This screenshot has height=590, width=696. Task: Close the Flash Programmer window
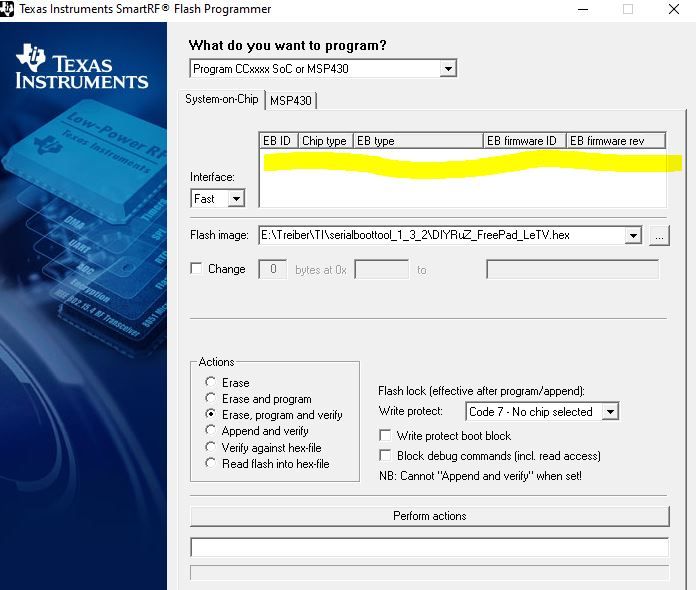point(674,9)
